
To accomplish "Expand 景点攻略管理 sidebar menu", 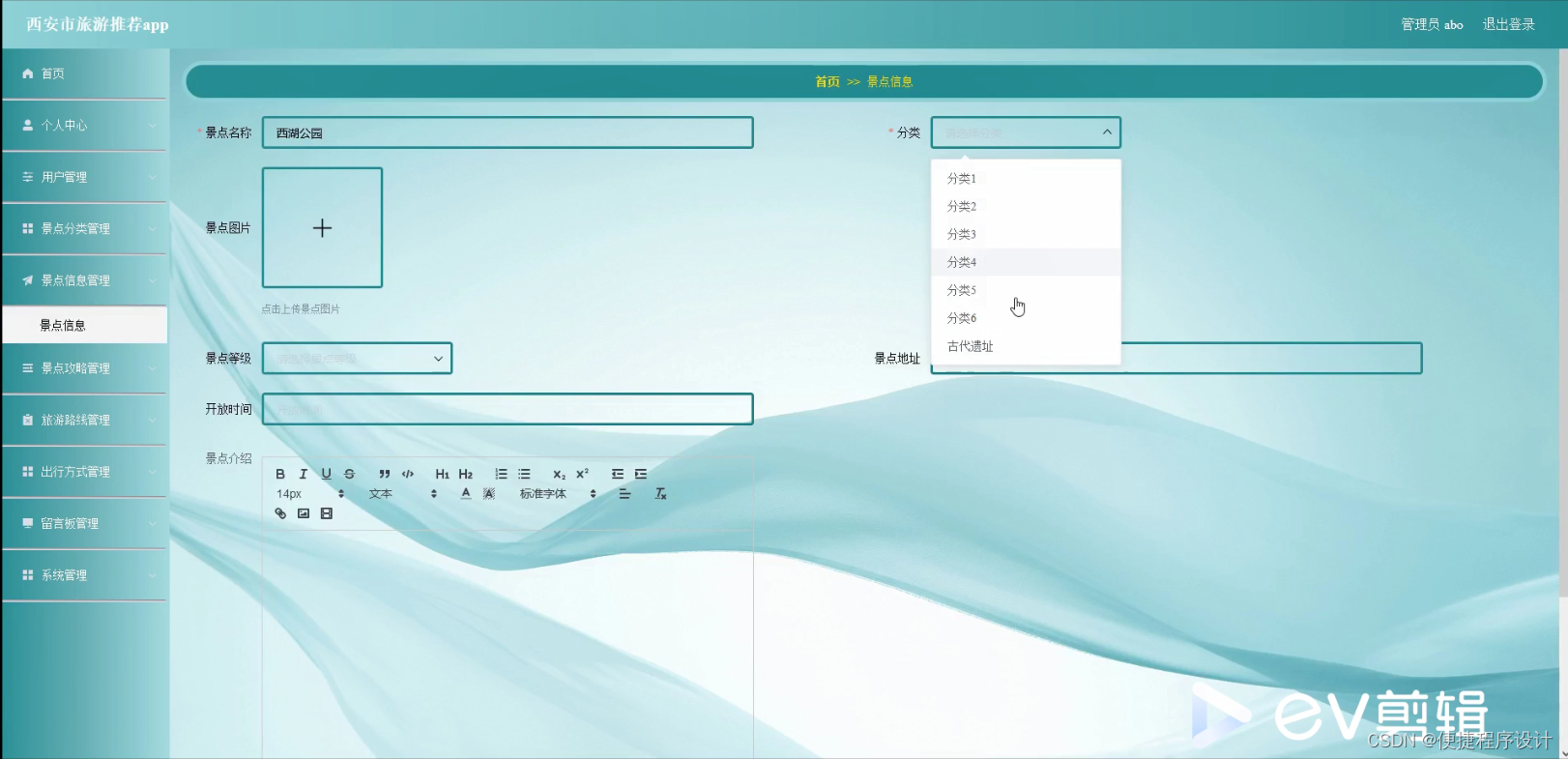I will [x=85, y=368].
